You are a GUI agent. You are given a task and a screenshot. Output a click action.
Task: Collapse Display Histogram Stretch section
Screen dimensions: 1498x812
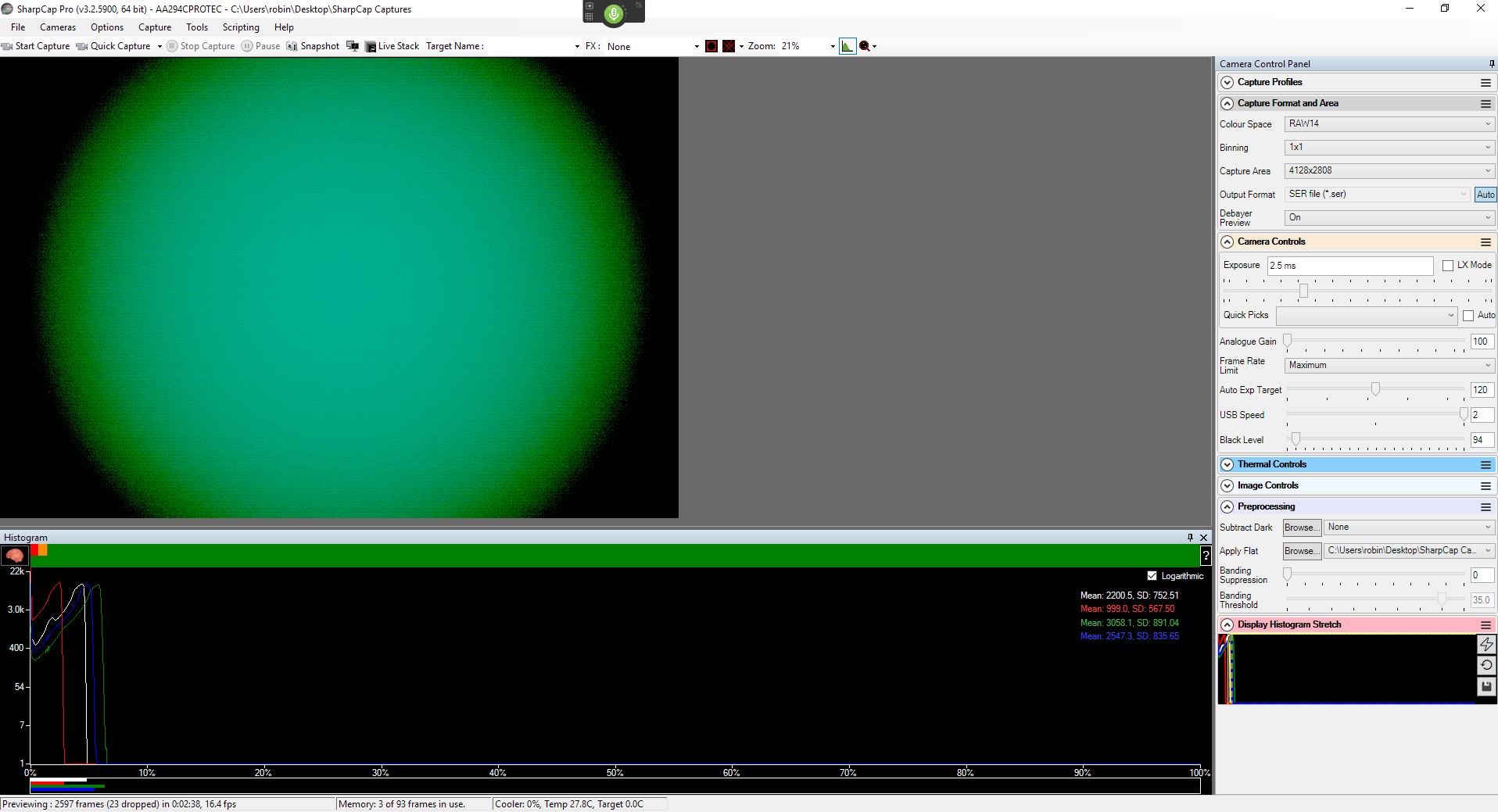(x=1227, y=624)
